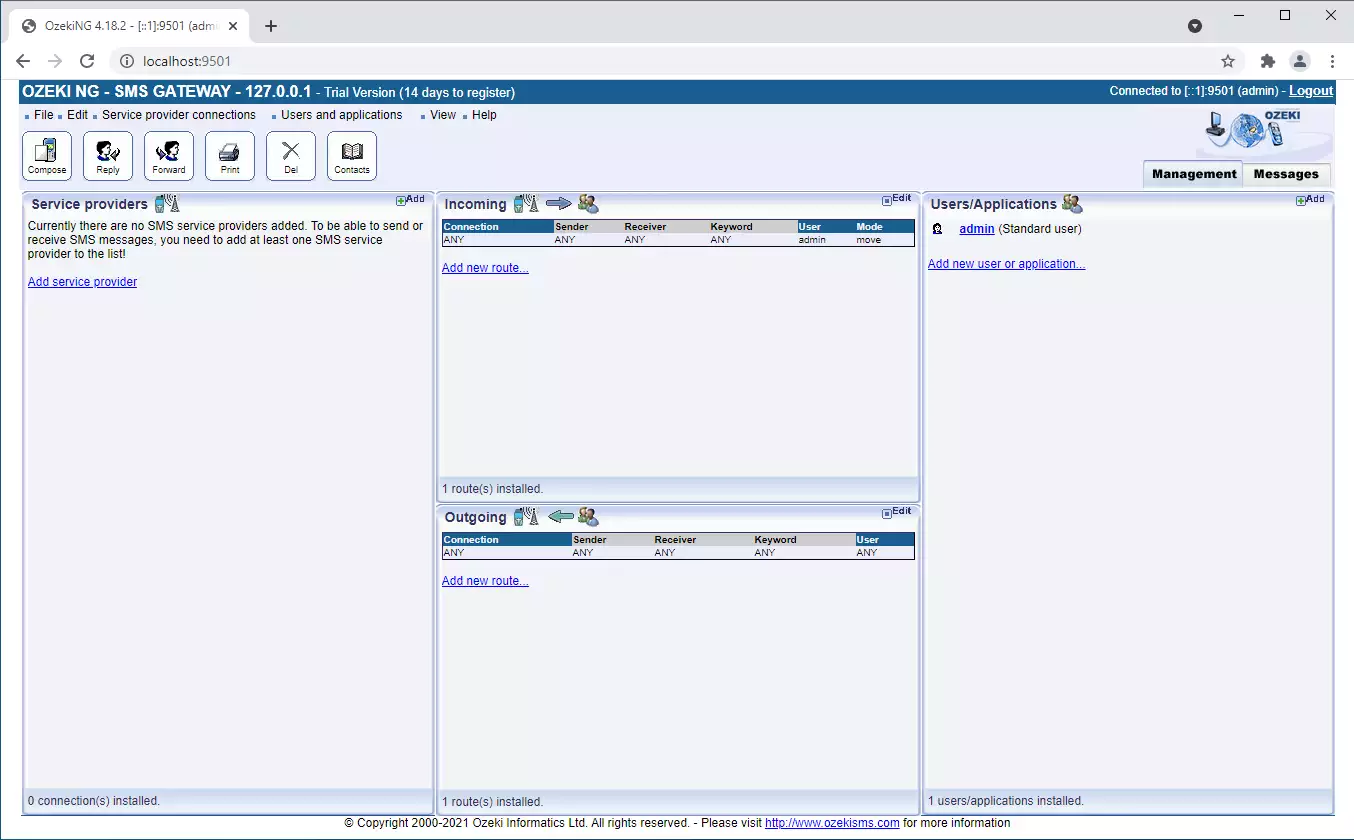
Task: Click the Outgoing table User header
Action: (884, 540)
